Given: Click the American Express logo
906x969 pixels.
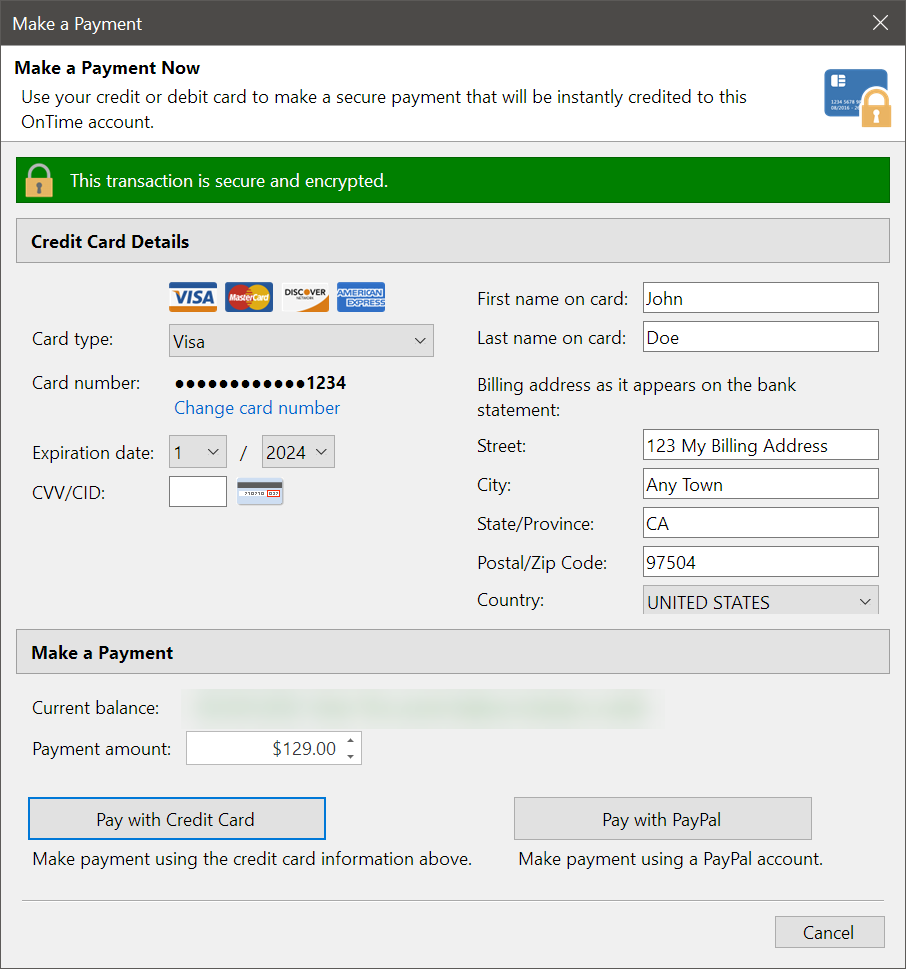Looking at the screenshot, I should (361, 297).
